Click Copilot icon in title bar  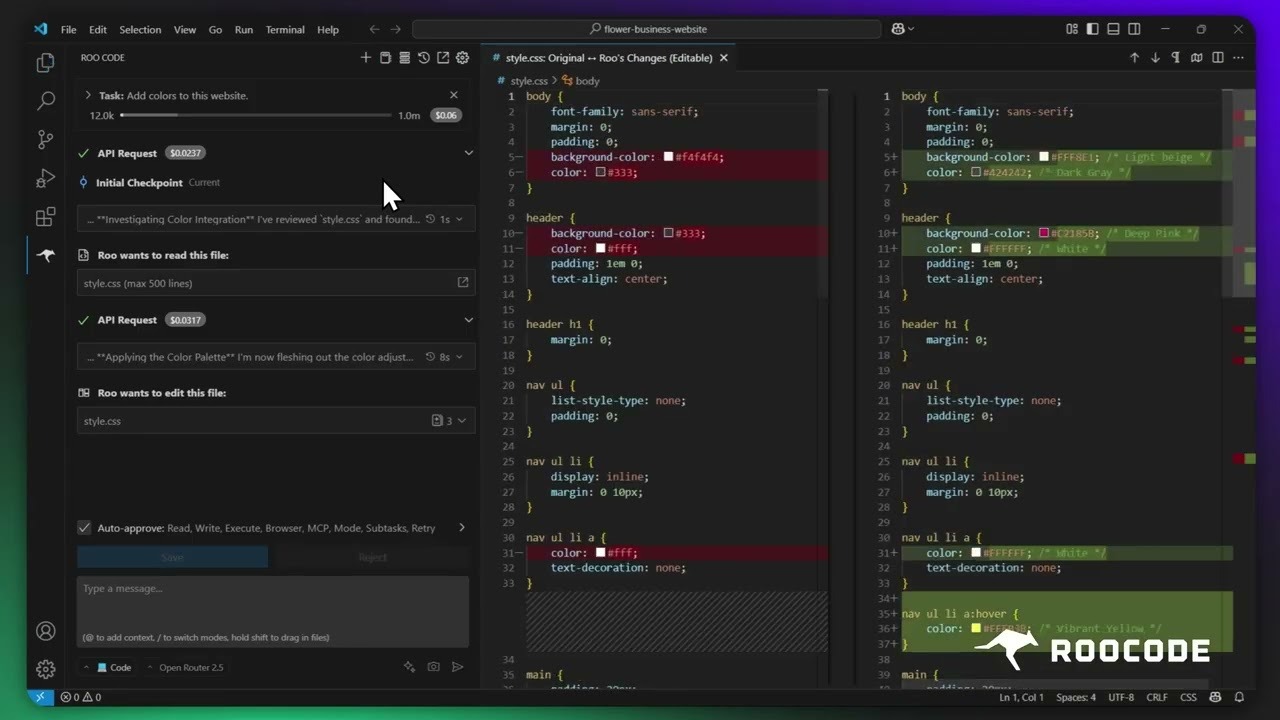(897, 29)
